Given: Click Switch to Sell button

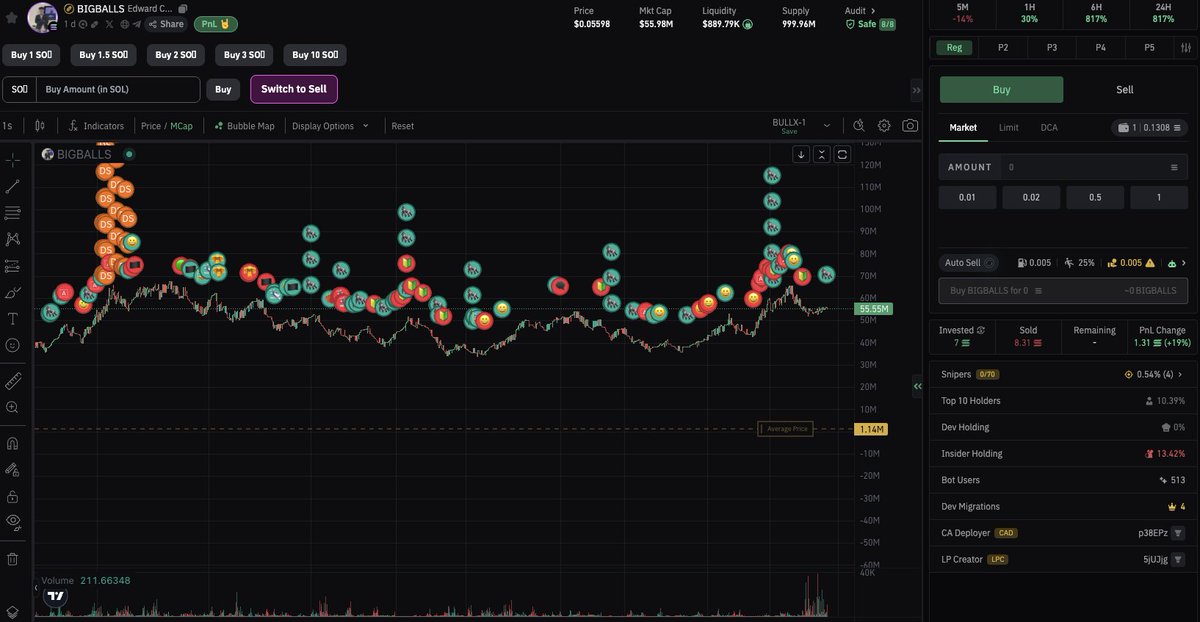Looking at the screenshot, I should (x=294, y=89).
